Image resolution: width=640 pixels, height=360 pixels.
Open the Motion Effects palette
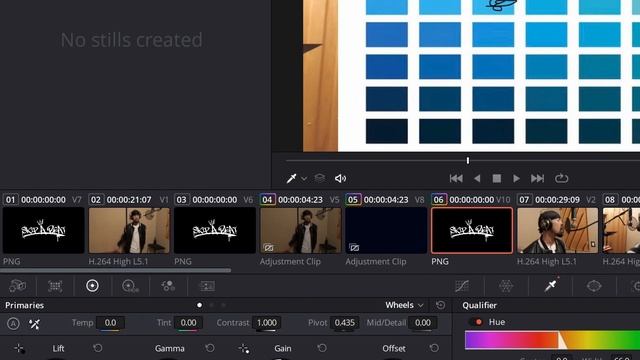[207, 286]
